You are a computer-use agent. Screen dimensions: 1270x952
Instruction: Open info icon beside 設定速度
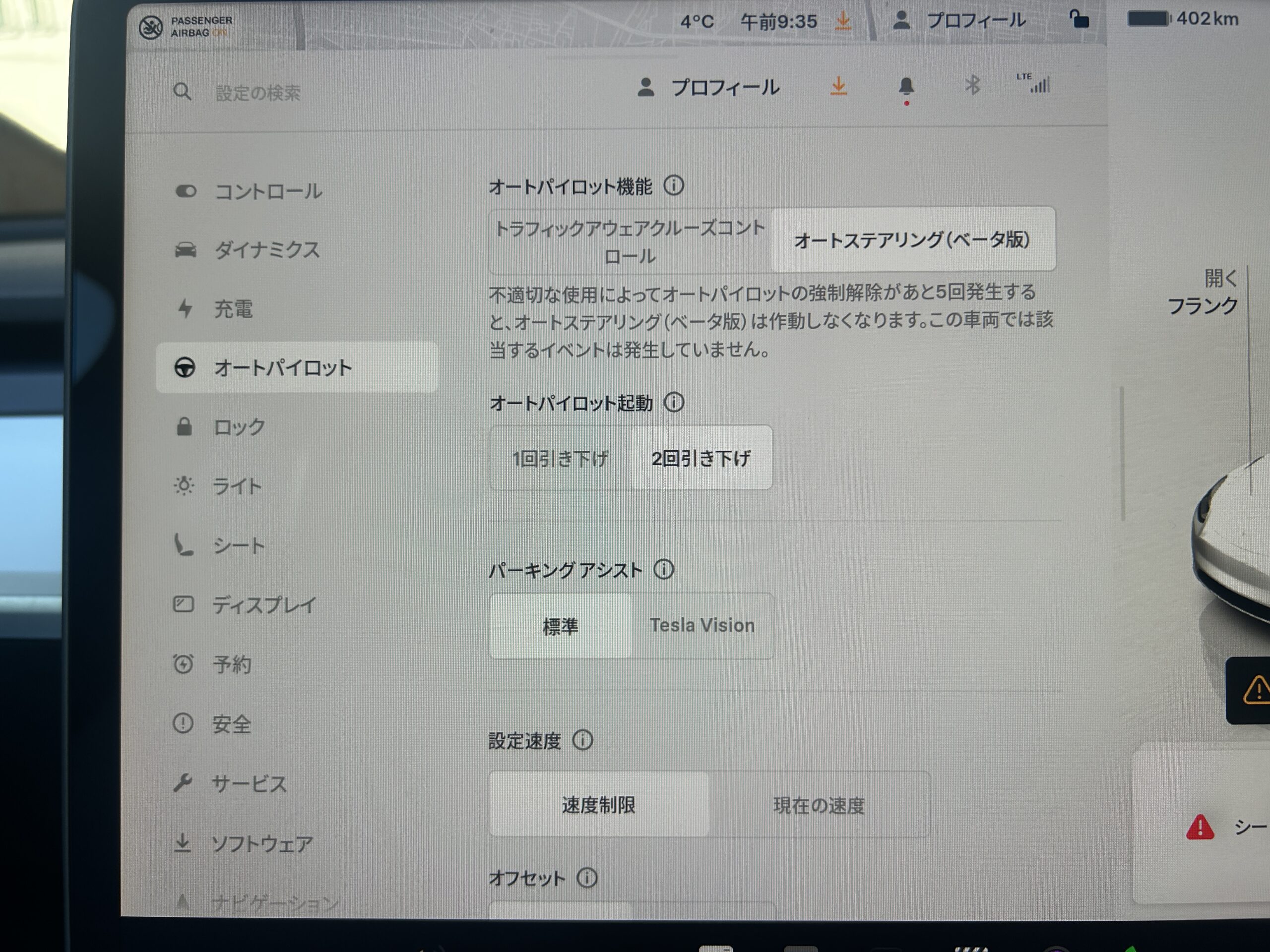click(x=583, y=740)
